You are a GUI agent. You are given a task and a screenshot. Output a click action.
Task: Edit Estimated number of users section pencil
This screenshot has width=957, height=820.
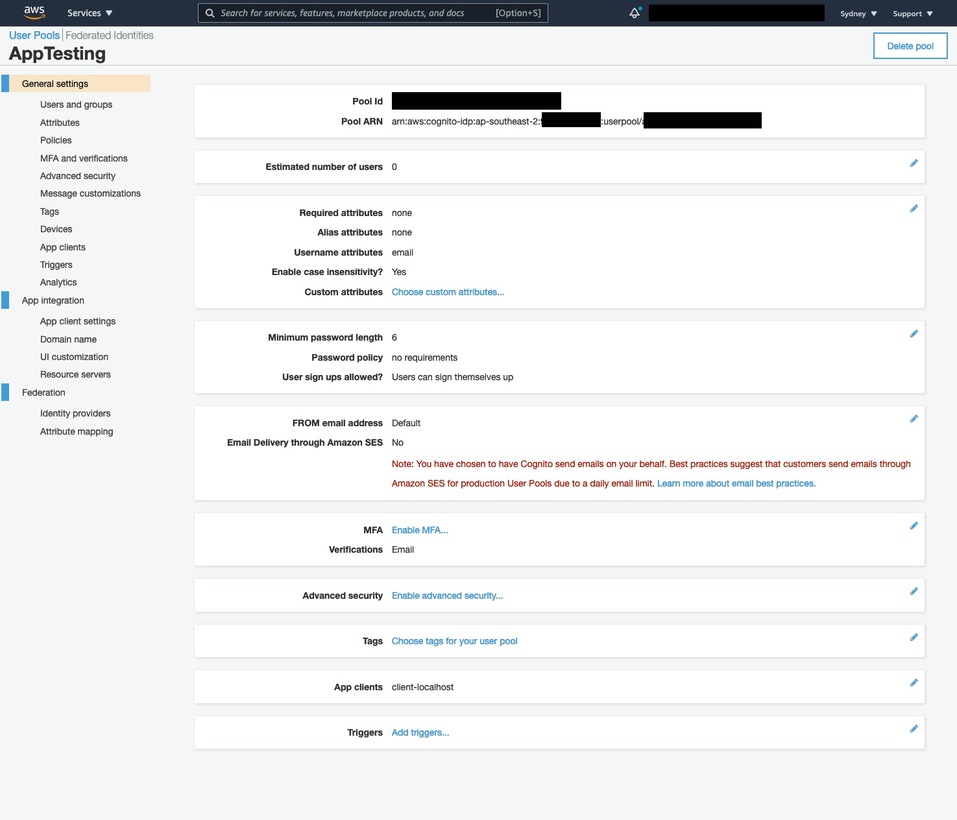(x=913, y=163)
